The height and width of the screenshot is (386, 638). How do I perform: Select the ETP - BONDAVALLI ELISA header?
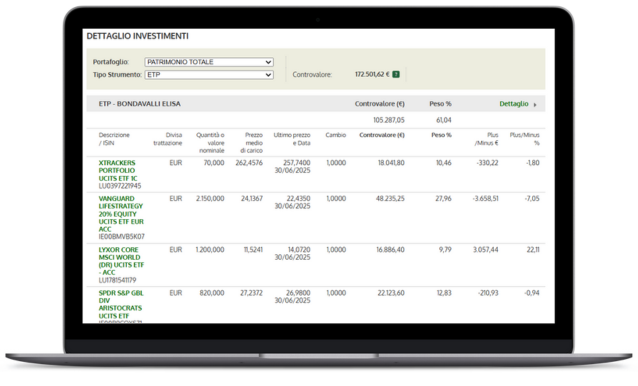point(140,104)
